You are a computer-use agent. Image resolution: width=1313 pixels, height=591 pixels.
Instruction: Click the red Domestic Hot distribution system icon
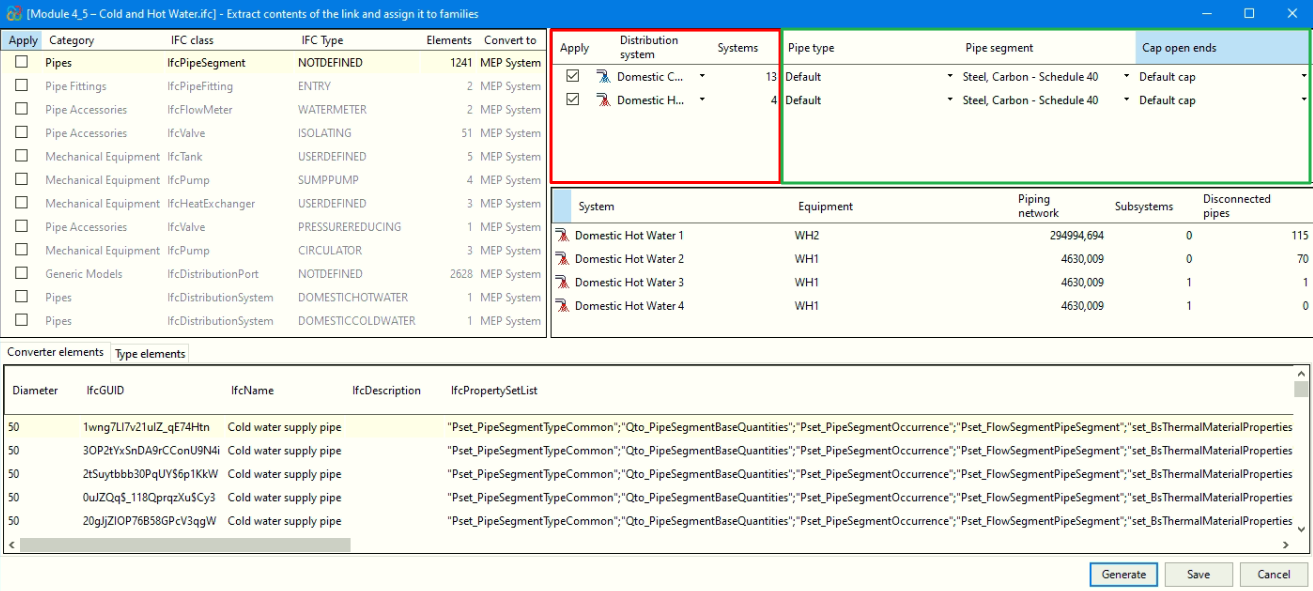click(603, 100)
